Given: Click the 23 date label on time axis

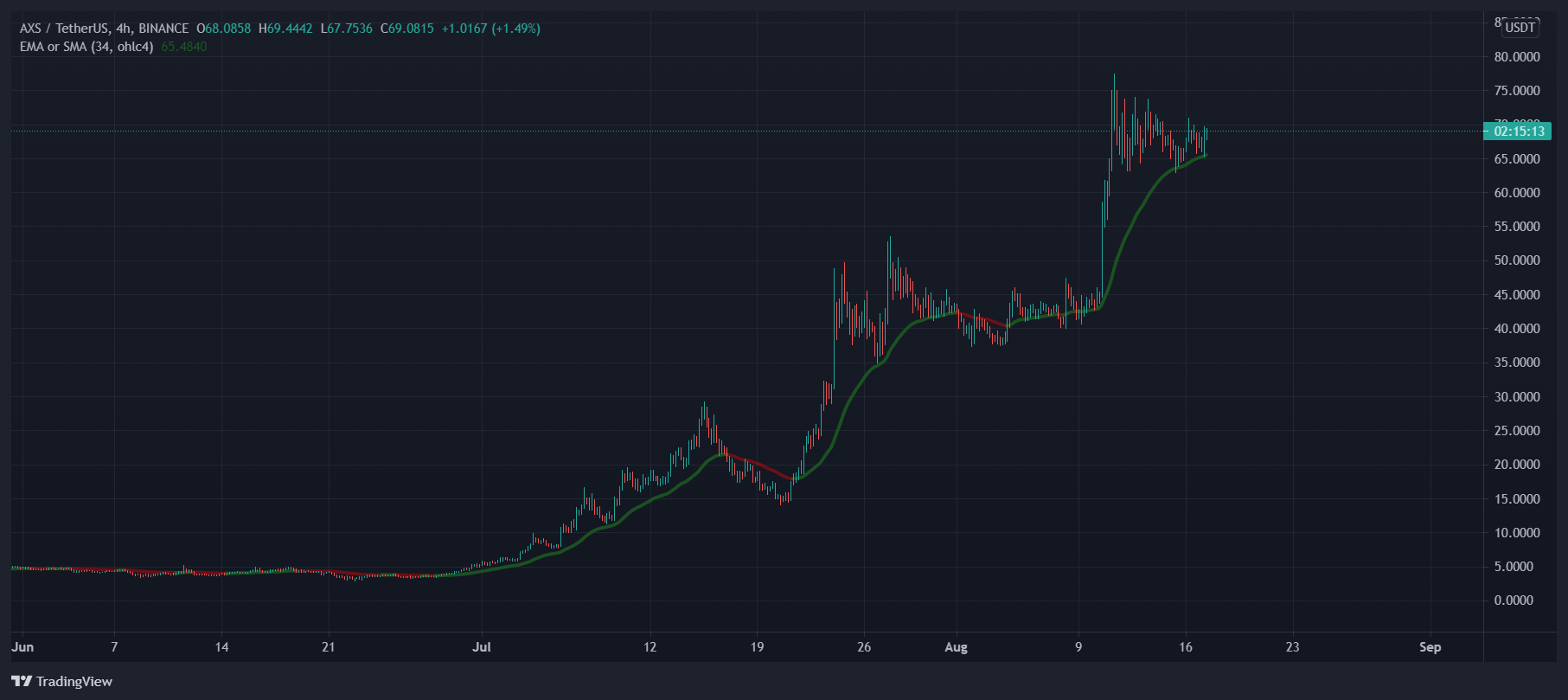Looking at the screenshot, I should click(x=1292, y=647).
